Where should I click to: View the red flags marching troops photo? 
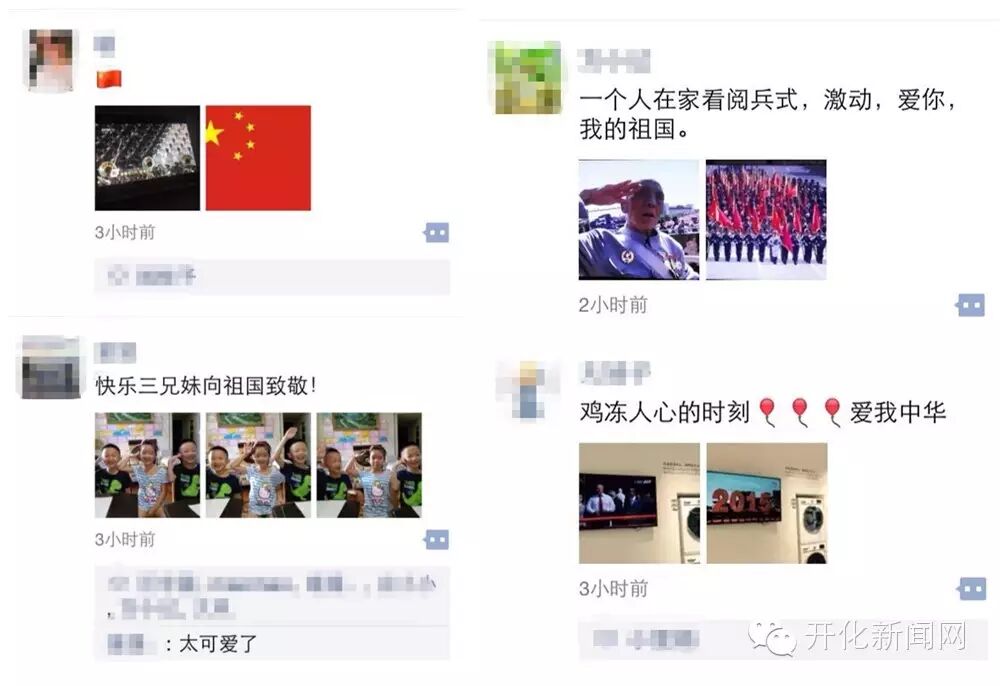tap(766, 219)
